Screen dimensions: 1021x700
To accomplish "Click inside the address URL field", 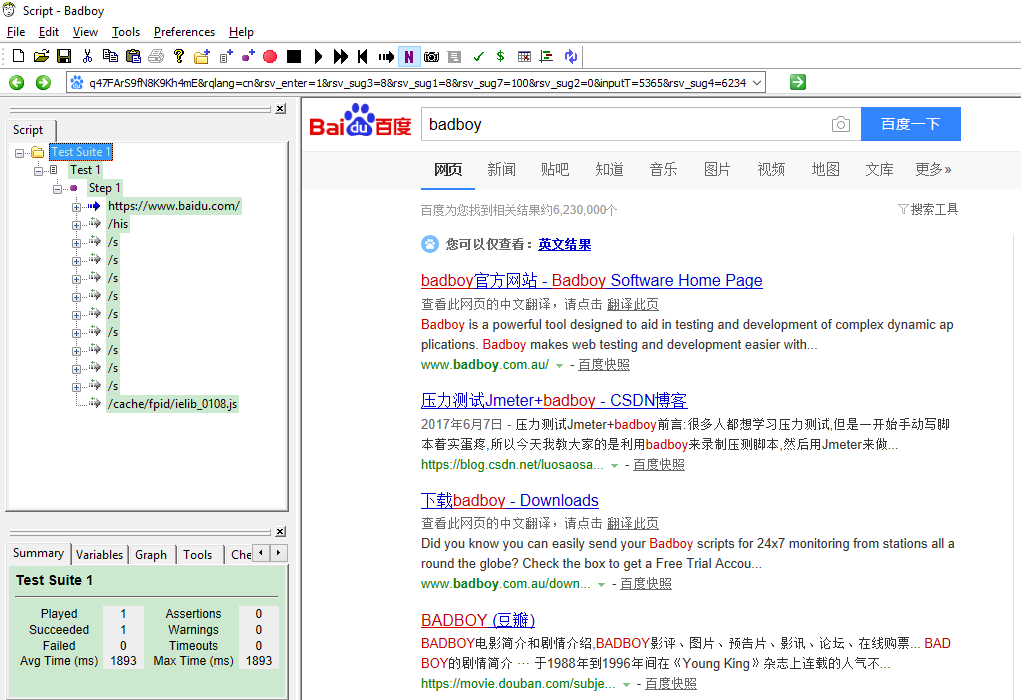I will coord(417,83).
